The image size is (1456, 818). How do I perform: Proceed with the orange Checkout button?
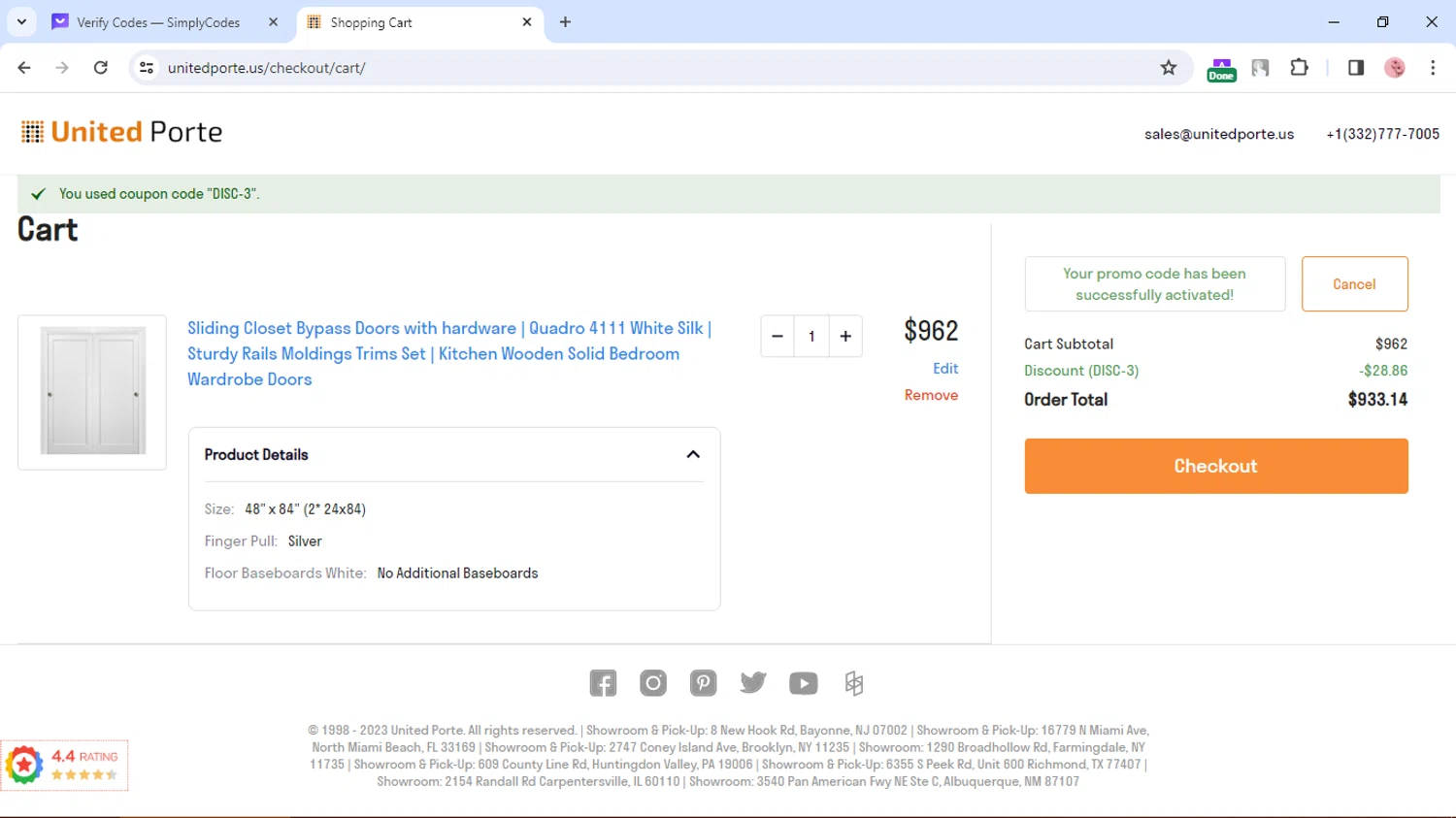pyautogui.click(x=1216, y=466)
